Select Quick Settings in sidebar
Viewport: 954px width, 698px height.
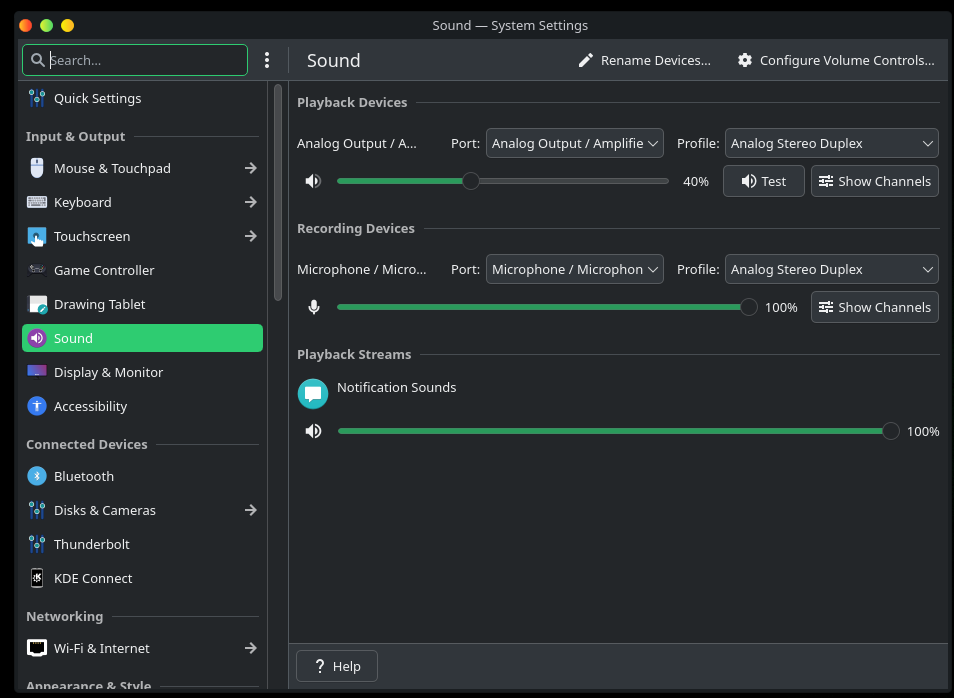coord(97,98)
